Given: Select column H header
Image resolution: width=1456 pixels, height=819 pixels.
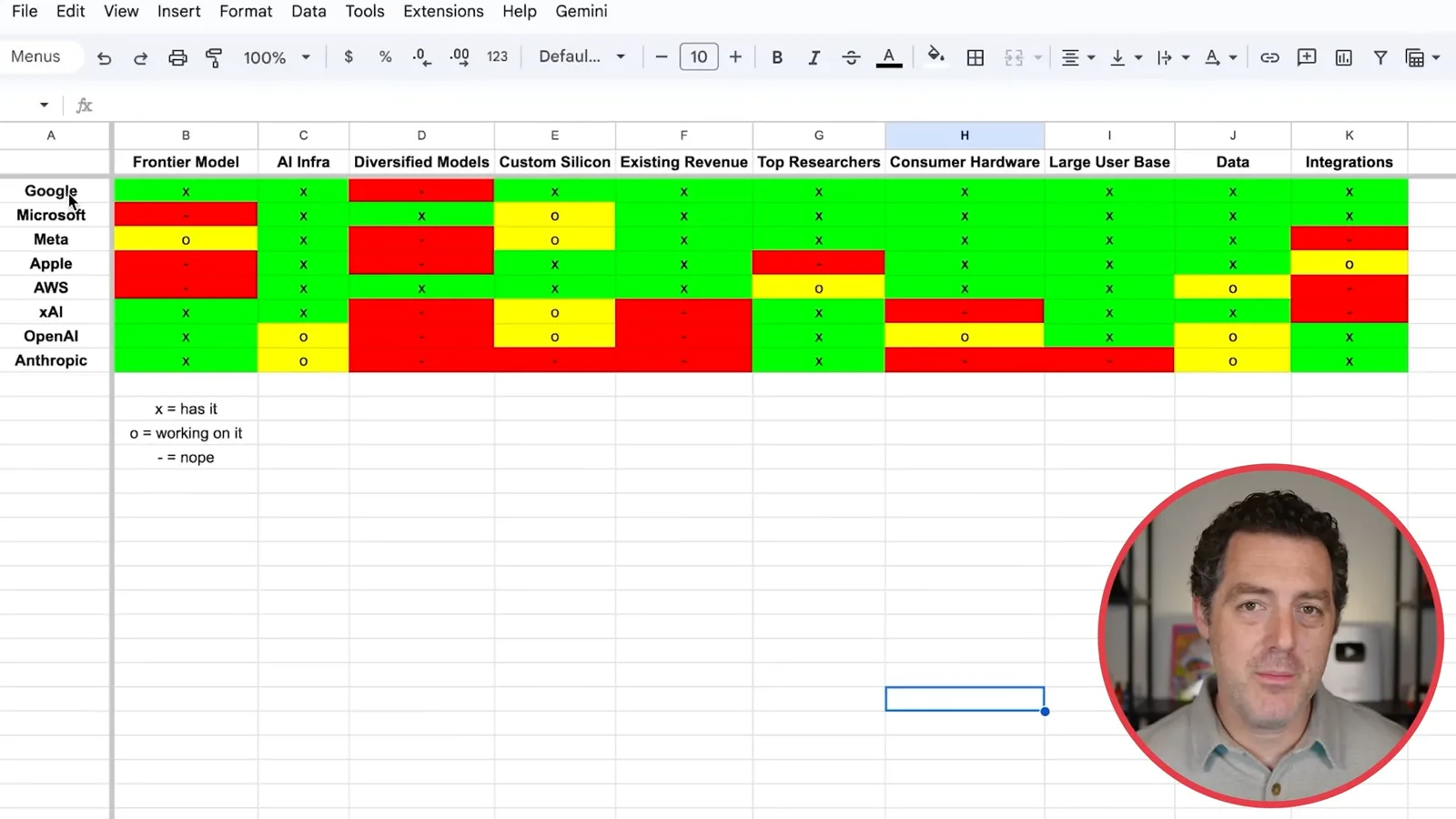Looking at the screenshot, I should click(965, 136).
